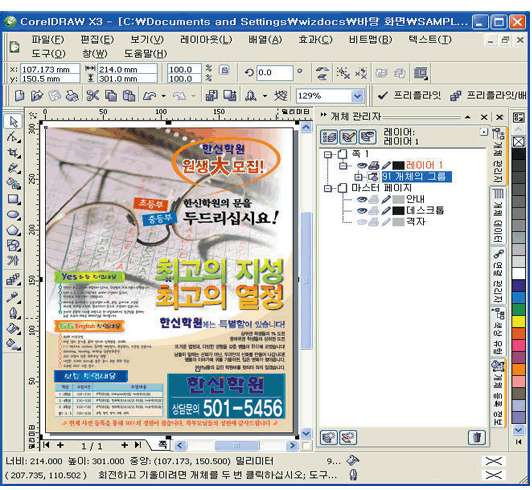Click New Layer button in object manager
The height and width of the screenshot is (490, 532).
(328, 437)
